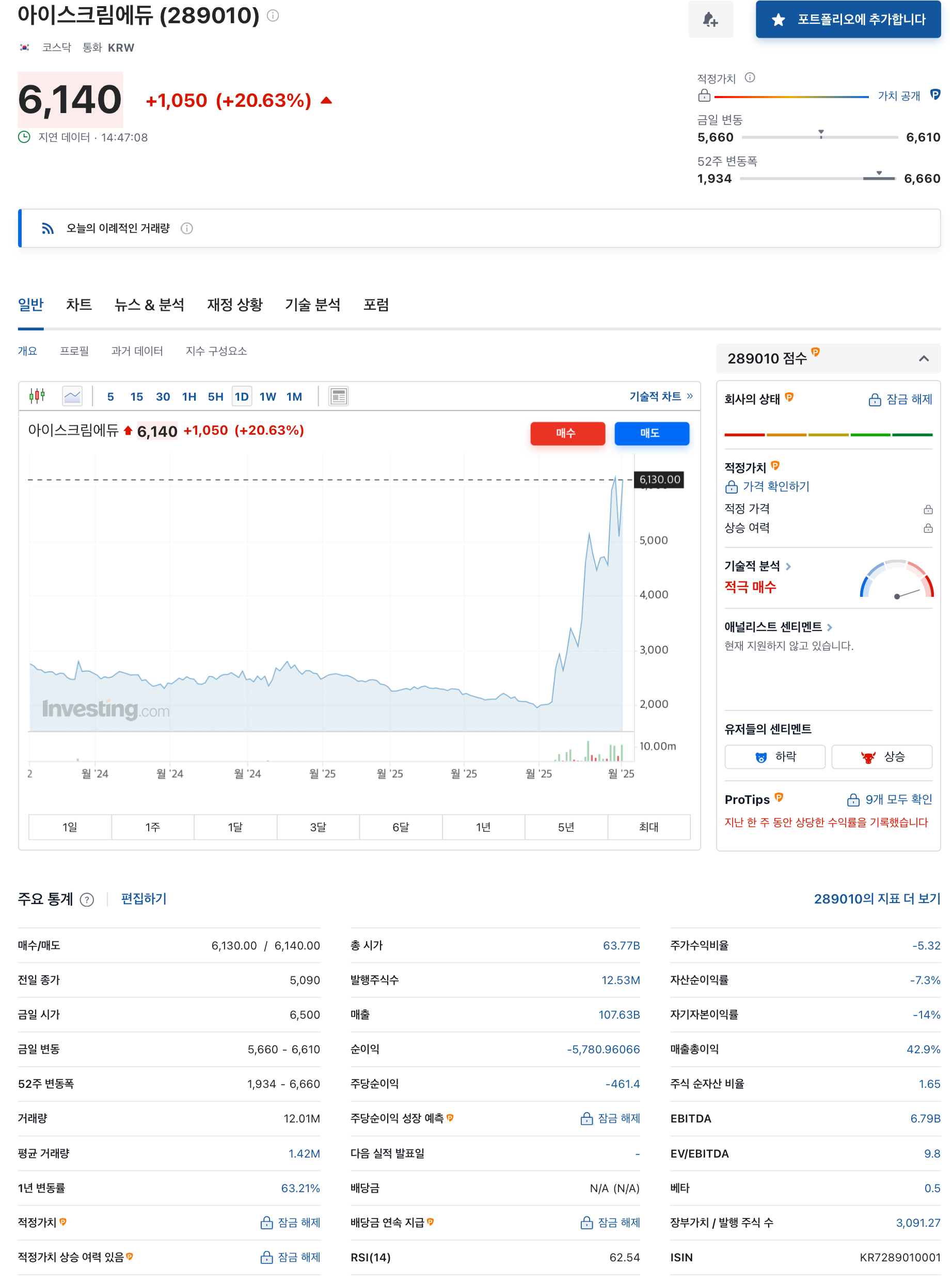This screenshot has height=1281, width=952.
Task: Open 프로필 sub-tab
Action: (74, 351)
